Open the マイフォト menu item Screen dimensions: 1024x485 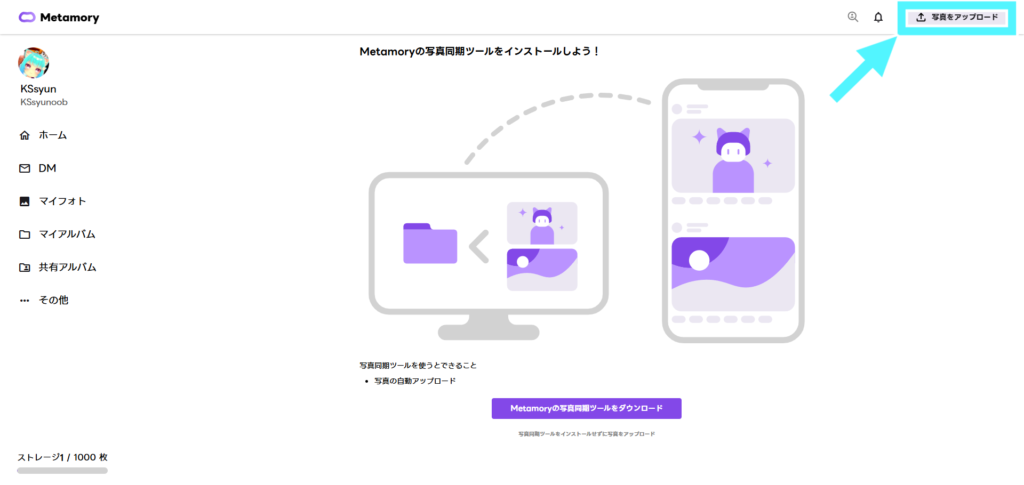[62, 201]
